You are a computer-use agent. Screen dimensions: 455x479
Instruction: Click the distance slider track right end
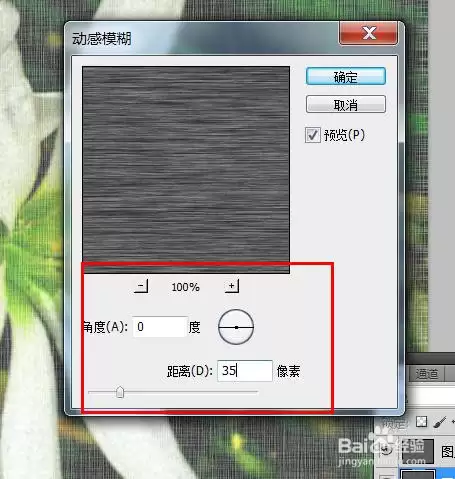coord(256,392)
